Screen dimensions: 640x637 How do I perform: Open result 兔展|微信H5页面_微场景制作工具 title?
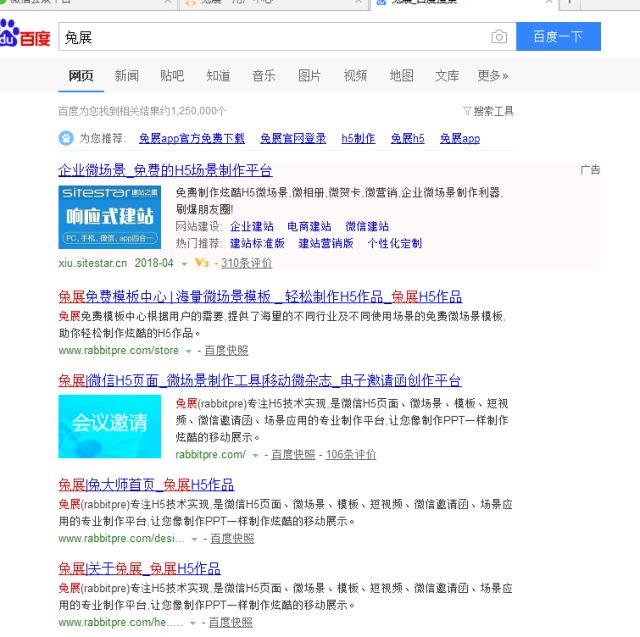pyautogui.click(x=260, y=381)
